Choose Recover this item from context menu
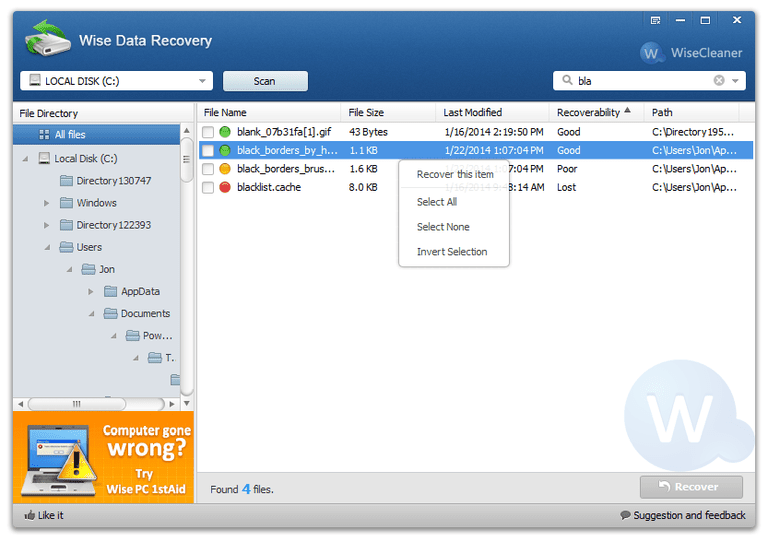The height and width of the screenshot is (542, 768). (455, 175)
